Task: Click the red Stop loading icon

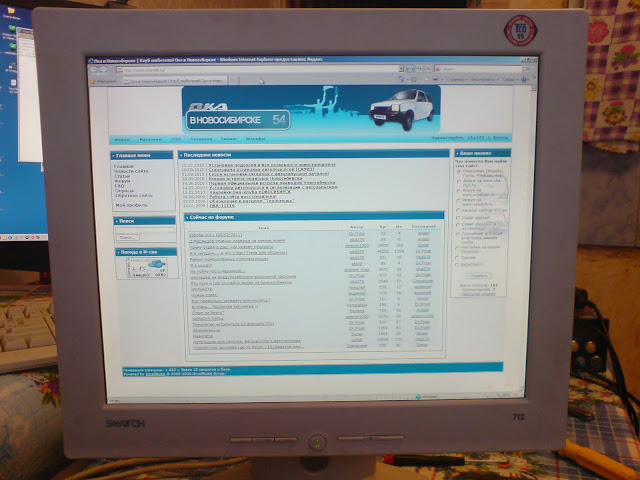Action: click(428, 69)
